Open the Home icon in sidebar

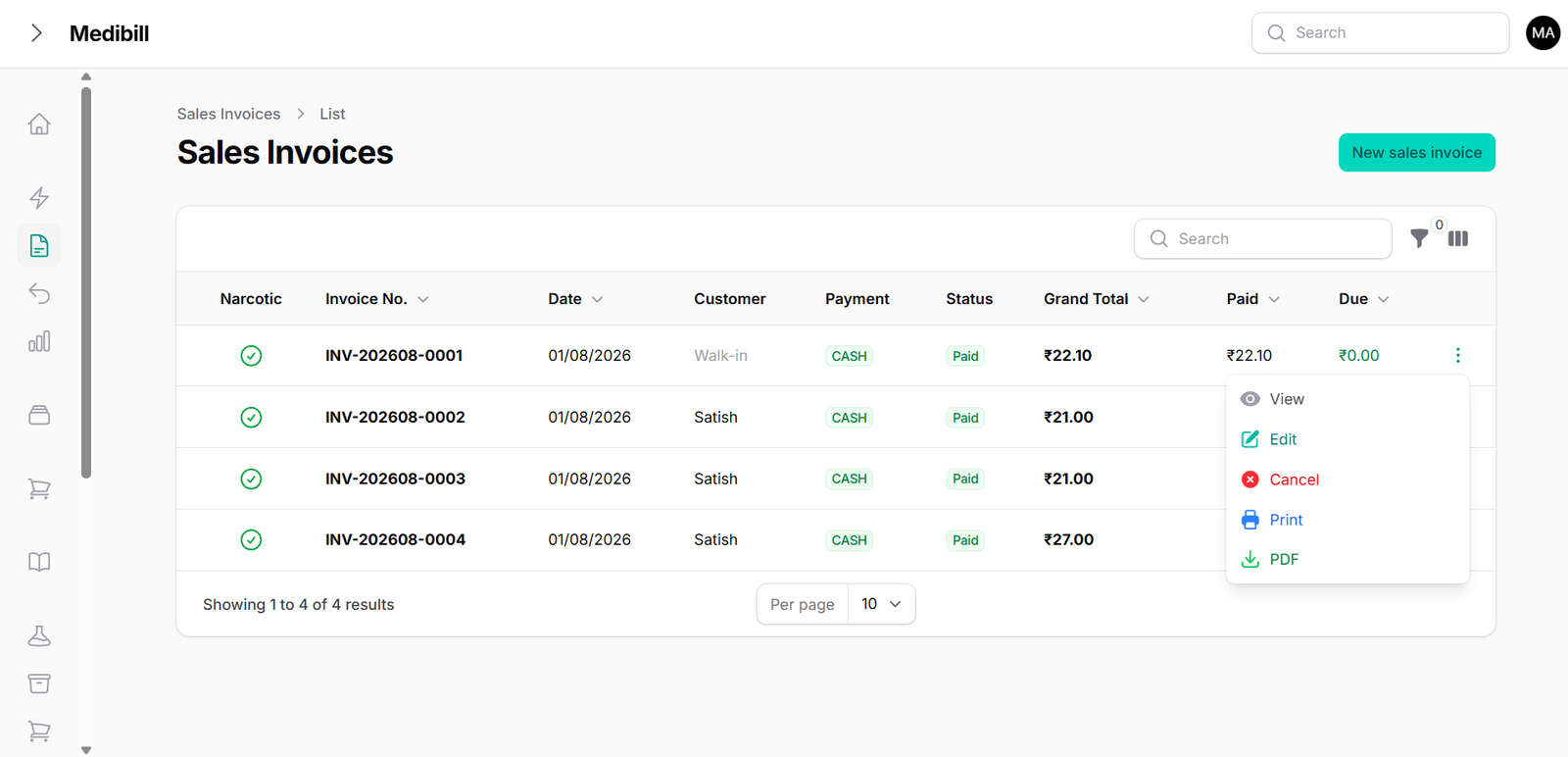point(39,125)
